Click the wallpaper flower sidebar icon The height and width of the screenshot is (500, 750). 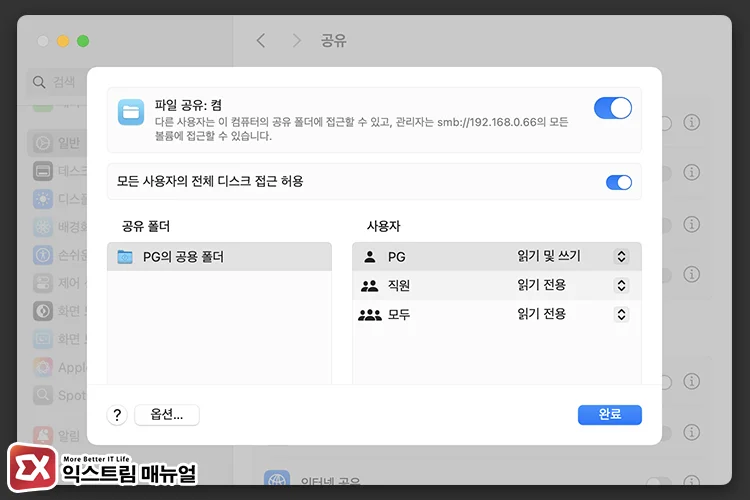[x=43, y=227]
